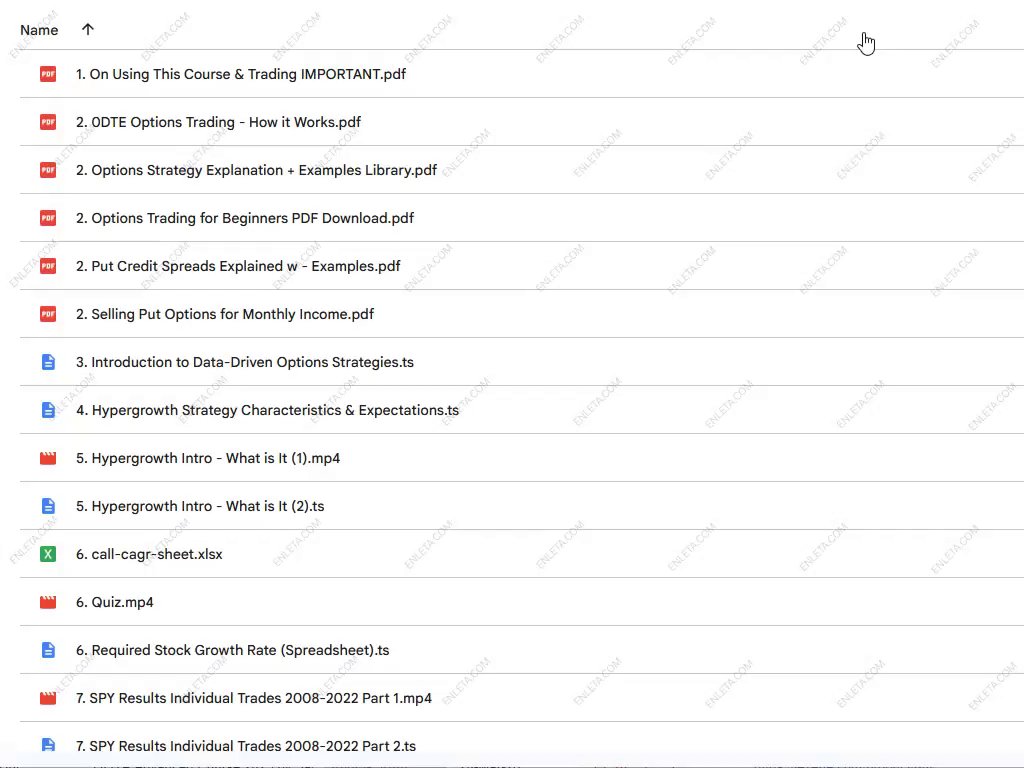Viewport: 1024px width, 768px height.
Task: Select the call-cagr-sheet.xlsx file name
Action: click(149, 554)
